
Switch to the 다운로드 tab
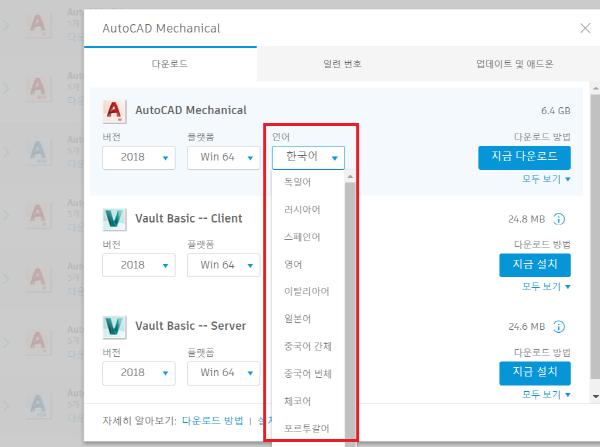170,64
